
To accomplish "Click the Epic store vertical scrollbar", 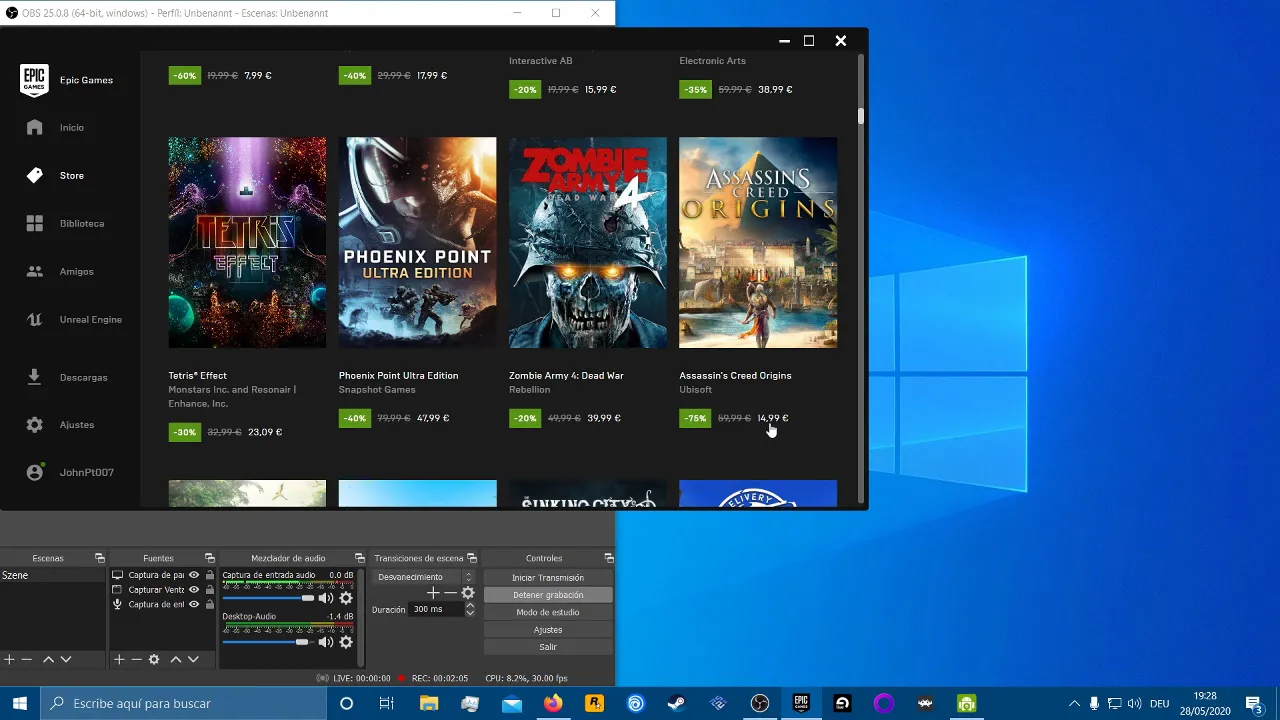I will [860, 116].
